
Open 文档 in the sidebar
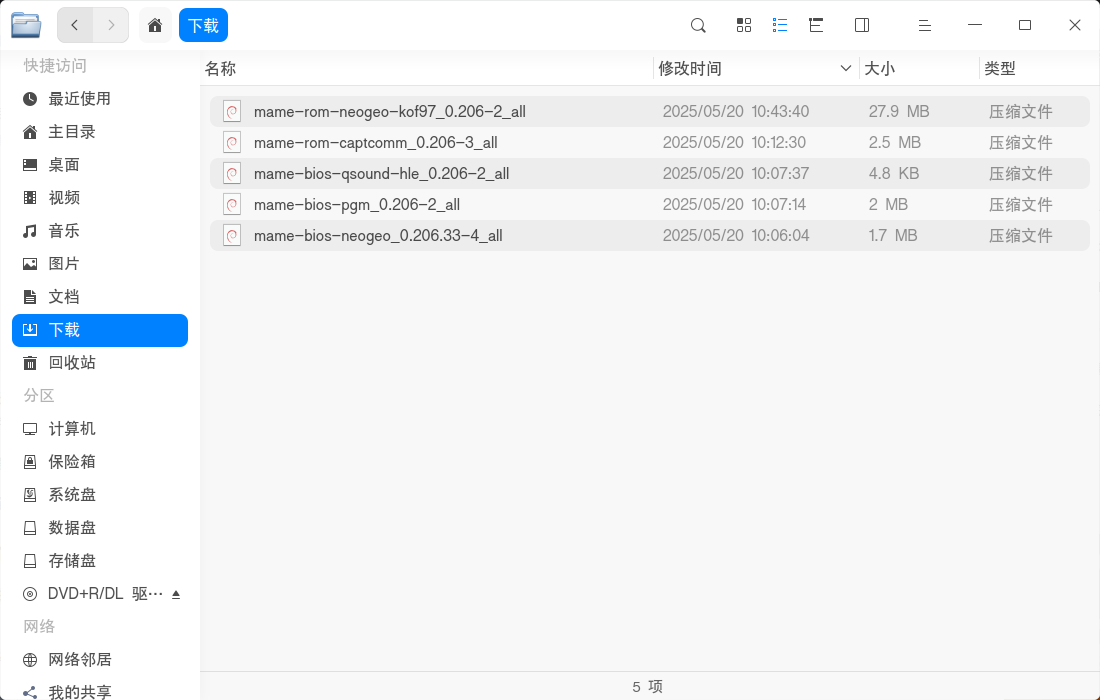(100, 297)
